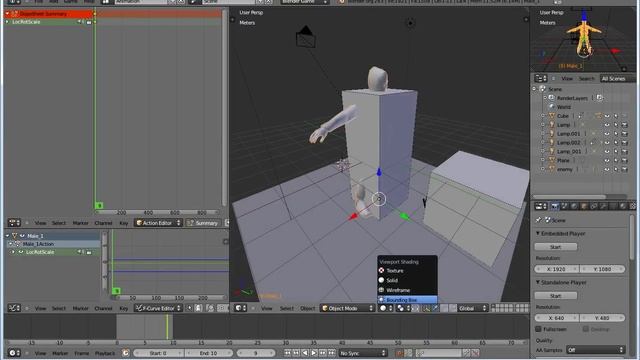Image resolution: width=640 pixels, height=360 pixels.
Task: Expand the Cube item in outliner
Action: pos(543,116)
